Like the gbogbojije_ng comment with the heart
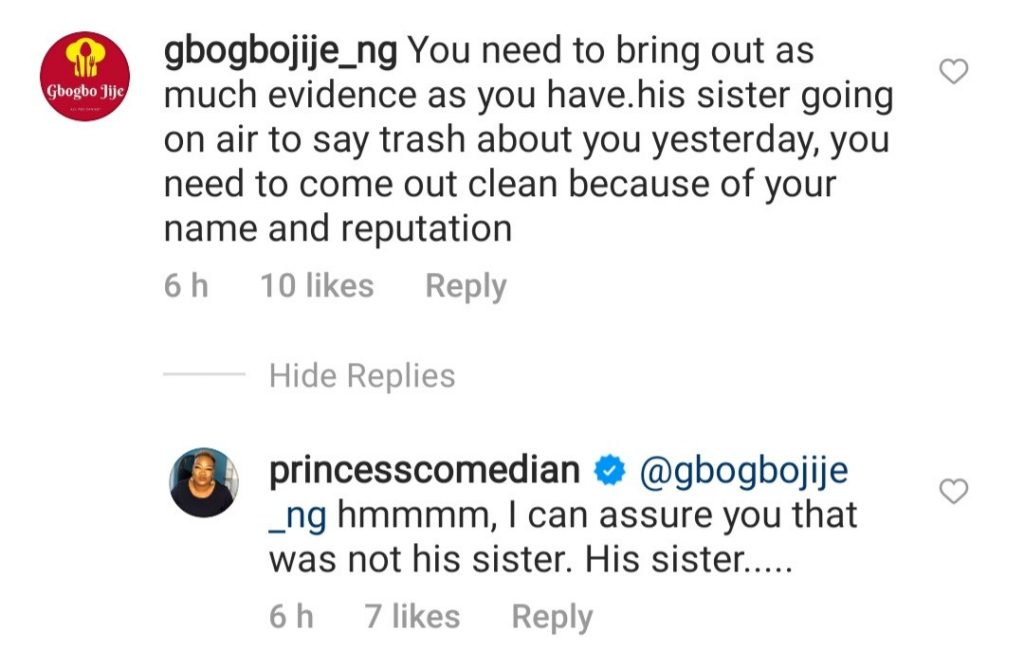This screenshot has height=668, width=1024. point(957,73)
